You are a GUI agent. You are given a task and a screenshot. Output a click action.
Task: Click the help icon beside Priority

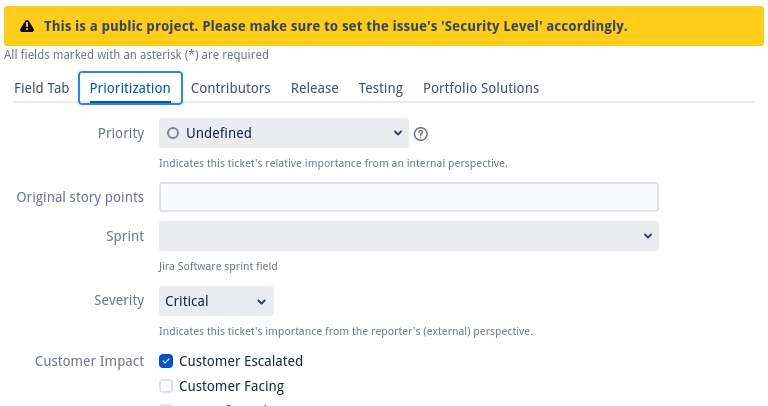(421, 134)
